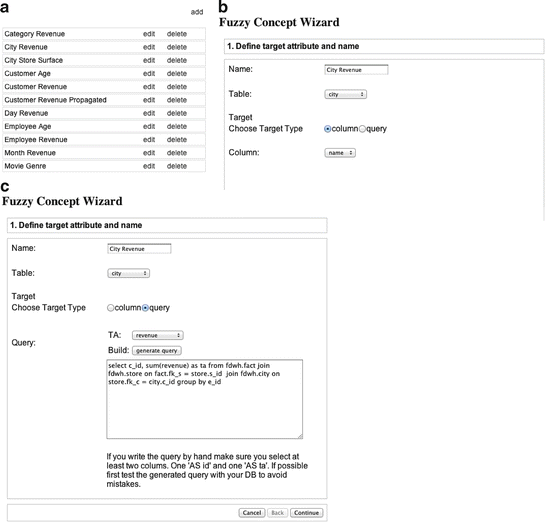Screen dimensions: 545x522
Task: Edit the Customer Revenue Propagated concept
Action: pos(149,100)
